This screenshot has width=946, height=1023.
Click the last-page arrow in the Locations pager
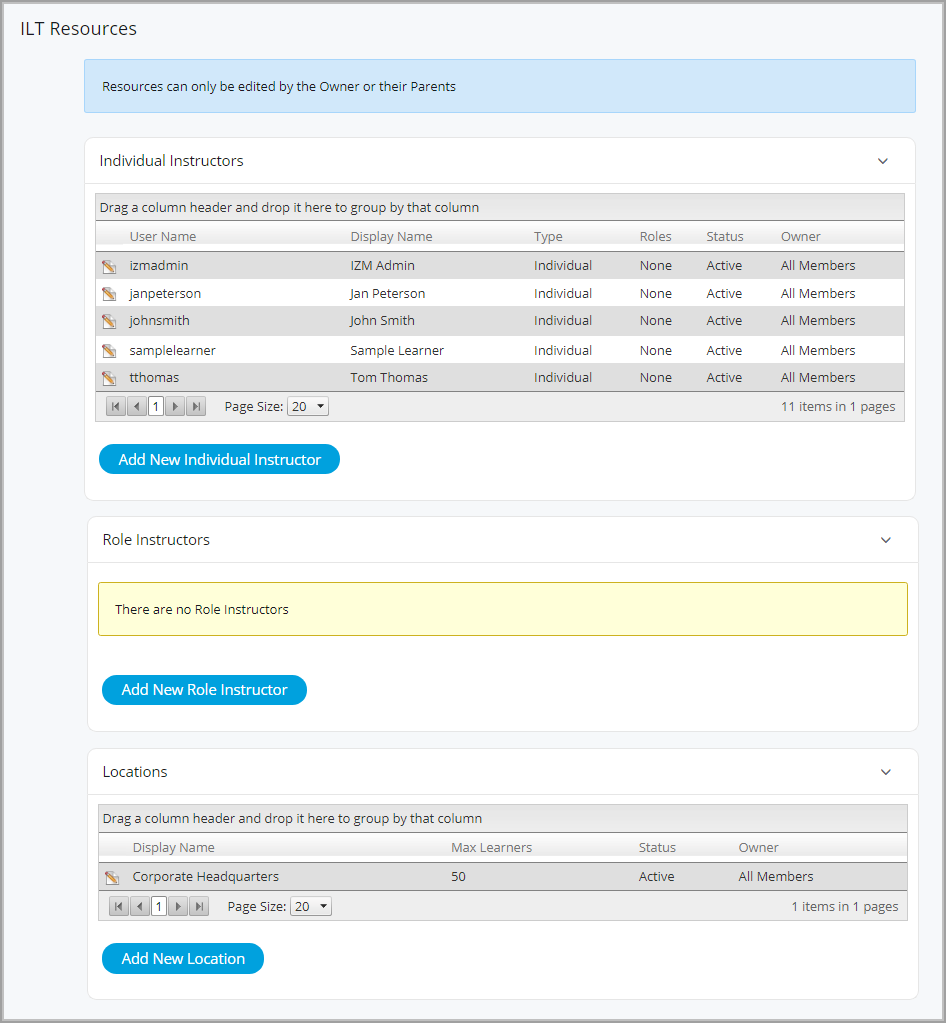pos(198,906)
